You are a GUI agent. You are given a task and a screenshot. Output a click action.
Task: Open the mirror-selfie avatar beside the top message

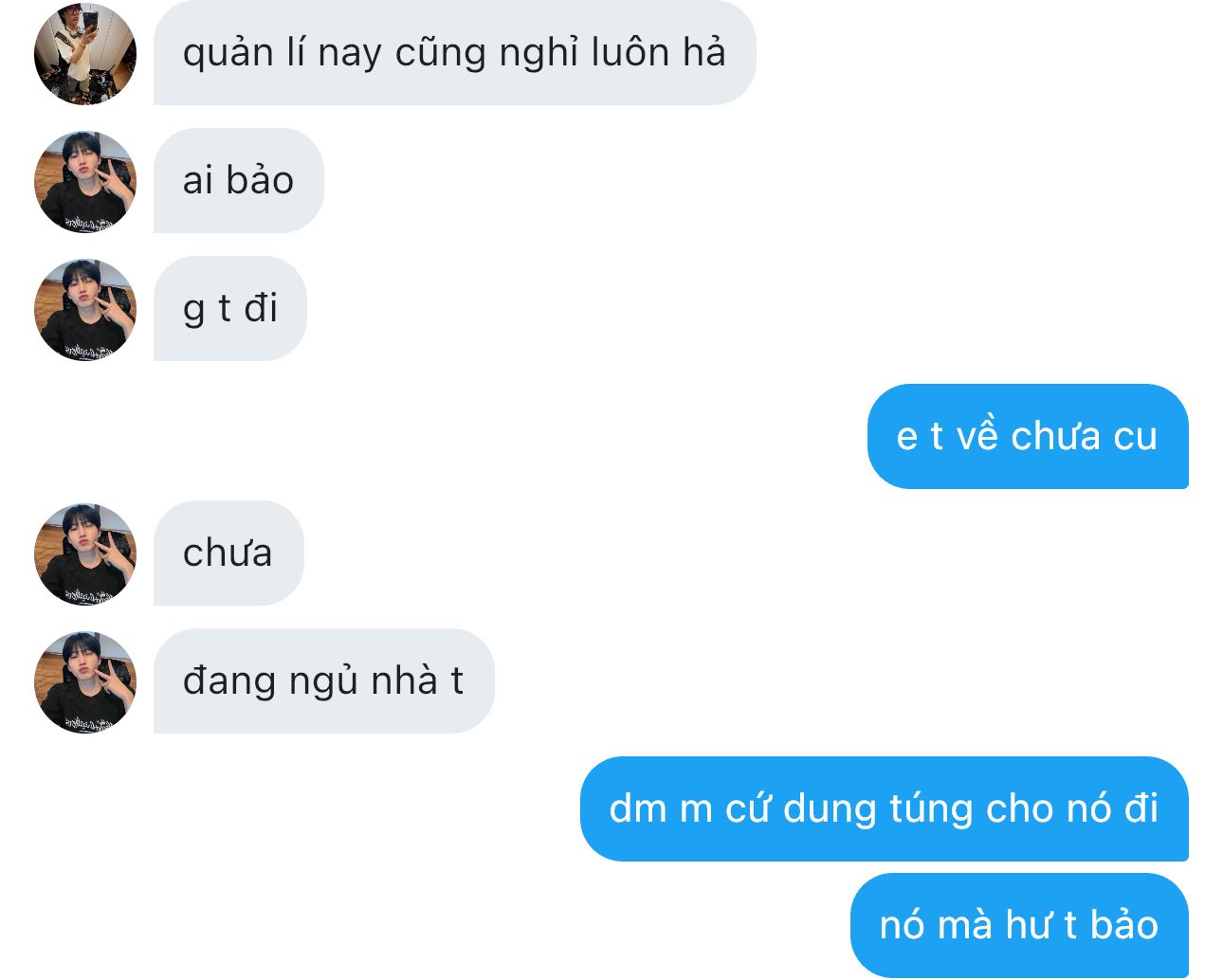click(x=85, y=53)
